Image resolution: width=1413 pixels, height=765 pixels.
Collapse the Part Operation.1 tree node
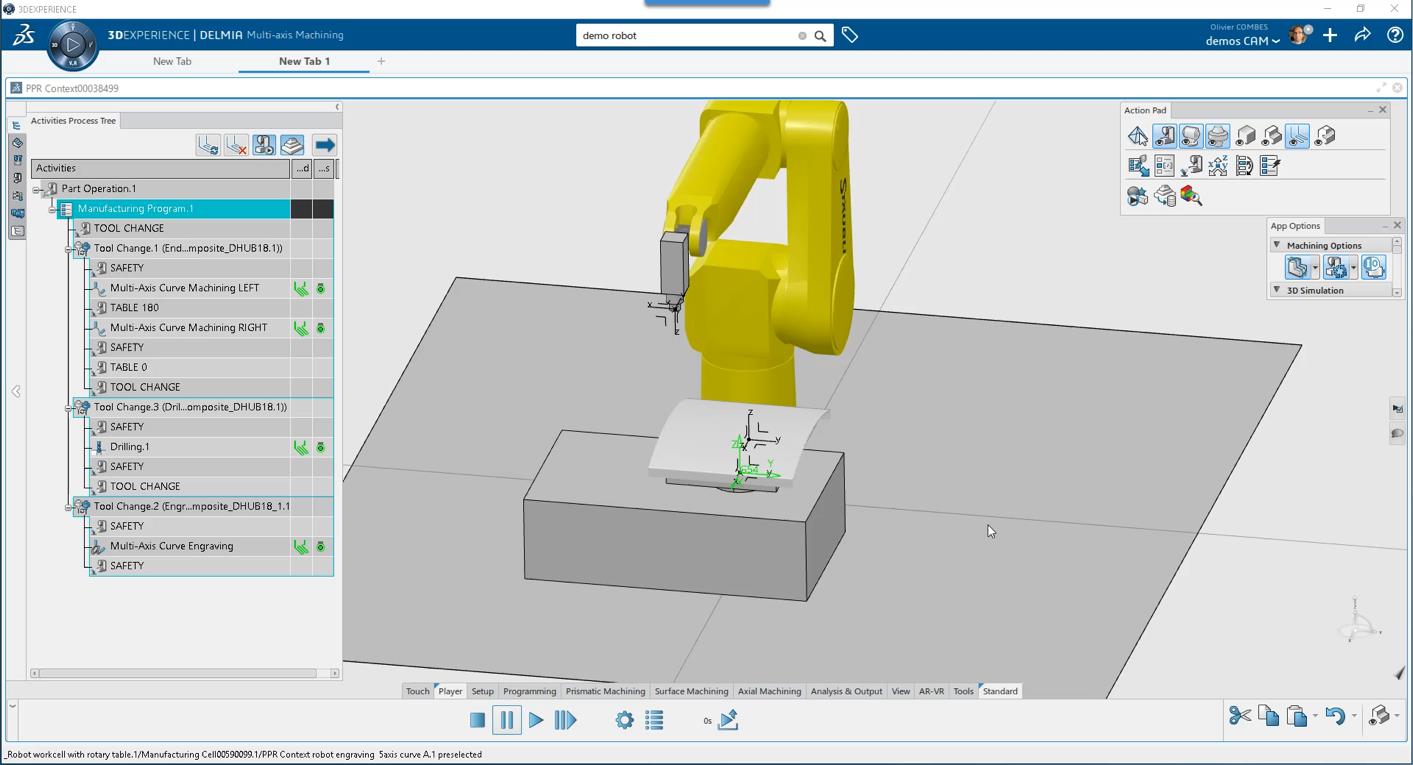37,189
